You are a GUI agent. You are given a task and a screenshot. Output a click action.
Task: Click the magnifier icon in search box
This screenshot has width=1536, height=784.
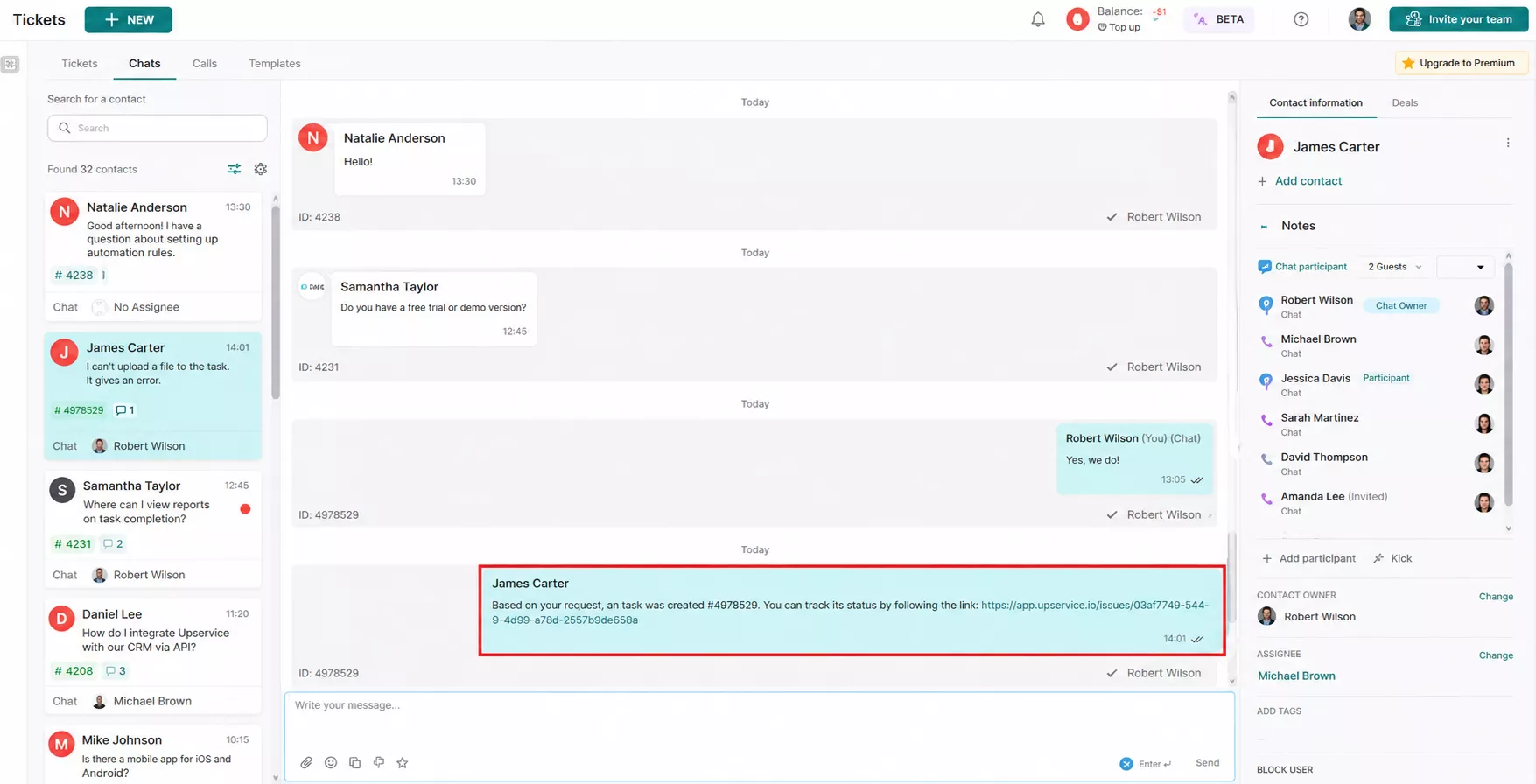click(x=65, y=128)
